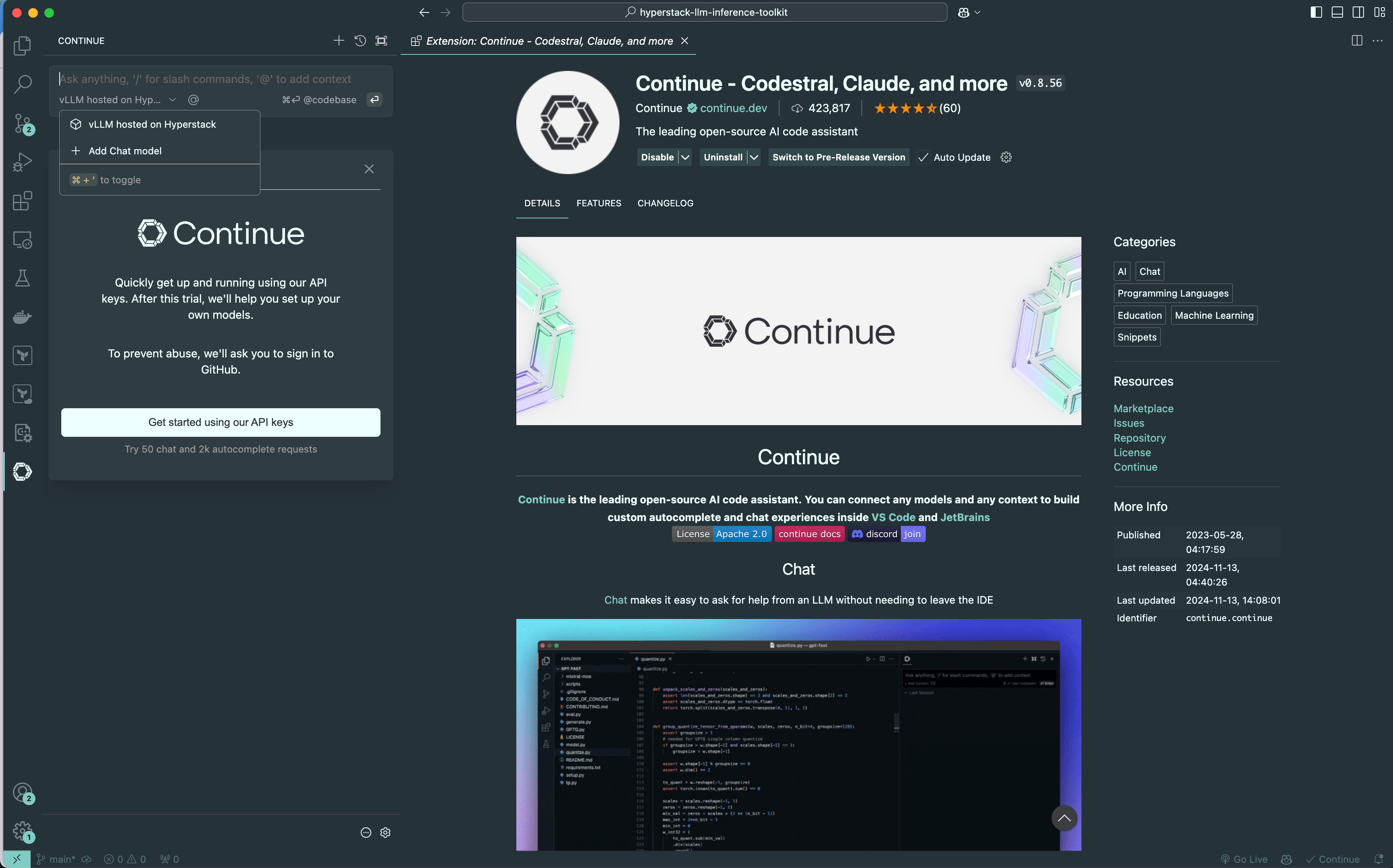Toggle the bottom panel visibility

tap(1337, 12)
